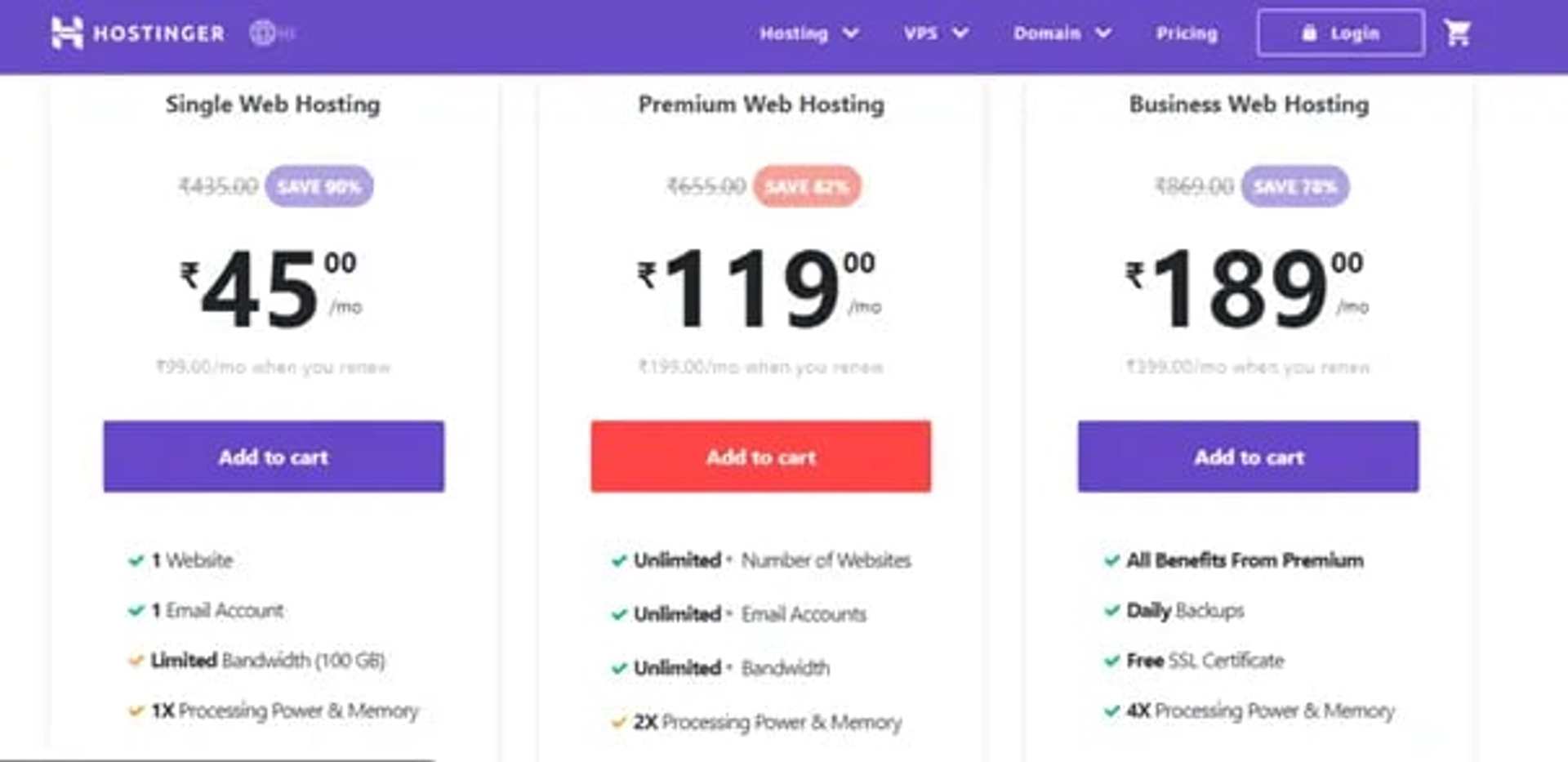Click the checkmark beside 1 Website

pyautogui.click(x=136, y=561)
